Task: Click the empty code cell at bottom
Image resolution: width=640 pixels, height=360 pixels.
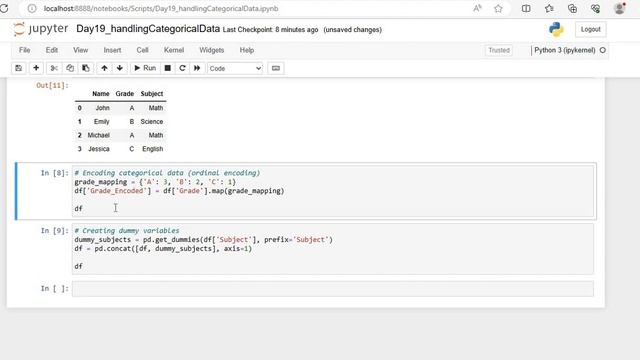Action: click(333, 289)
